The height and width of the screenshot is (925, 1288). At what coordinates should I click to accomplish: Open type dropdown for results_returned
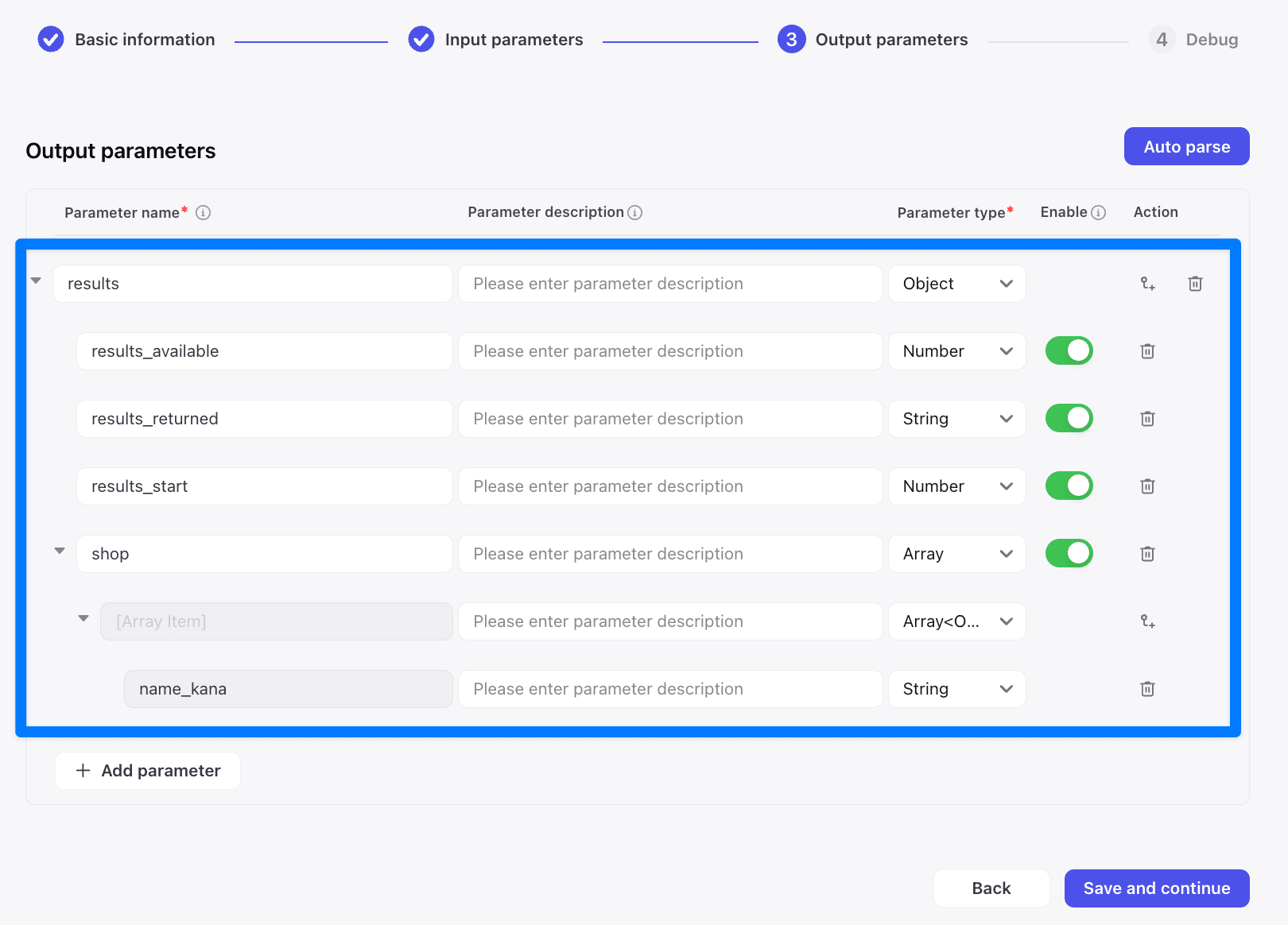[956, 419]
